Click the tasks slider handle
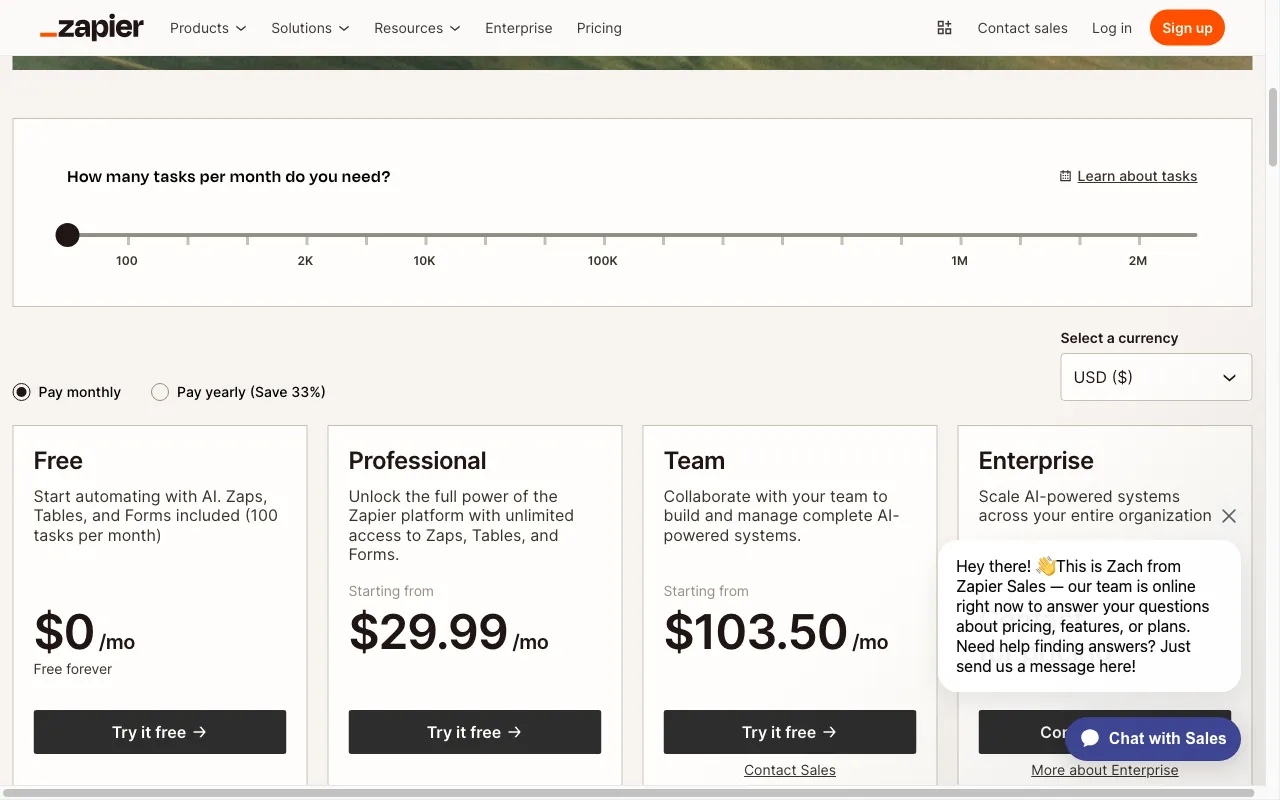 (67, 235)
